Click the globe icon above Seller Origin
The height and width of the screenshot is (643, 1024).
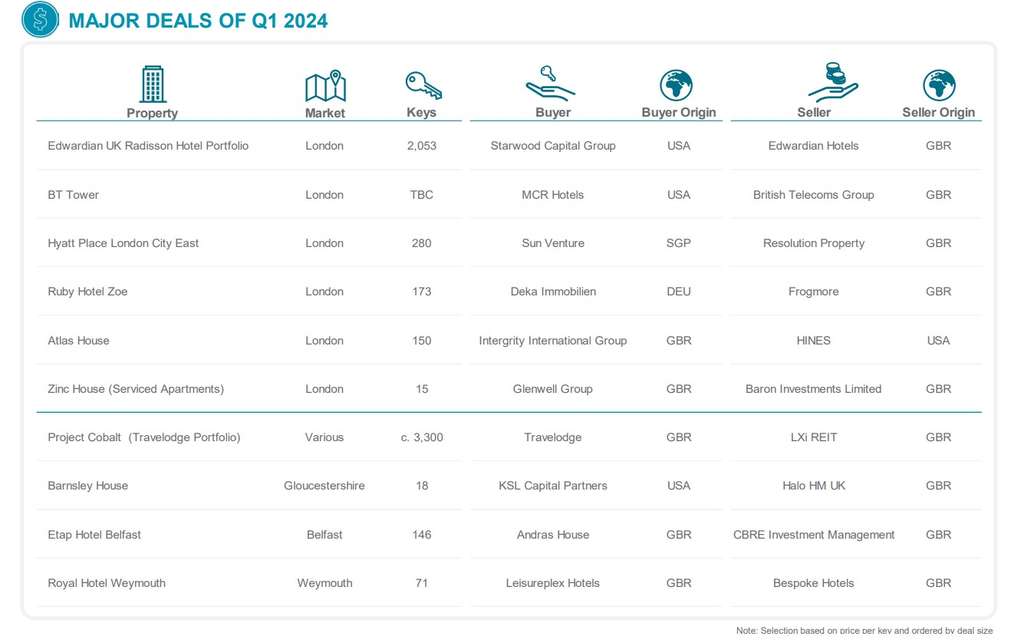click(x=938, y=85)
